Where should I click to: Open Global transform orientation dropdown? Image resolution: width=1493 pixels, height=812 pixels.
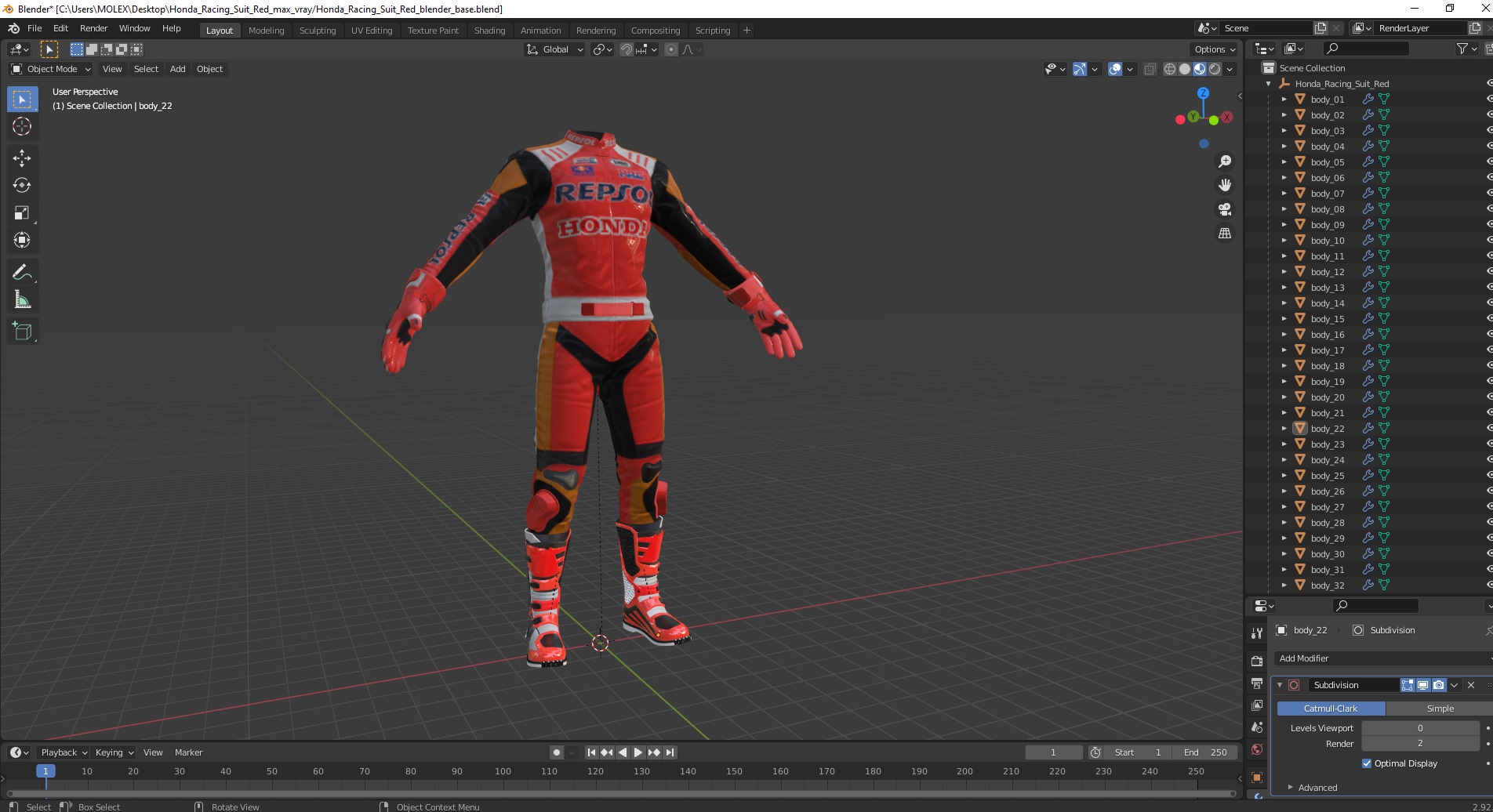click(554, 49)
